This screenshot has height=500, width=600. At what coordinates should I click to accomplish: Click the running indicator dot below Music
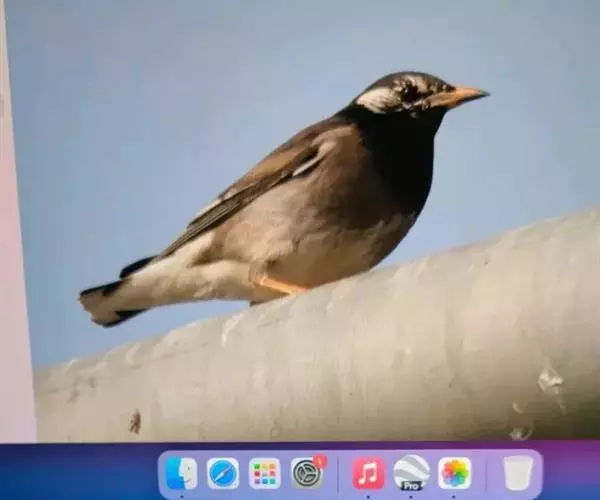[x=368, y=495]
